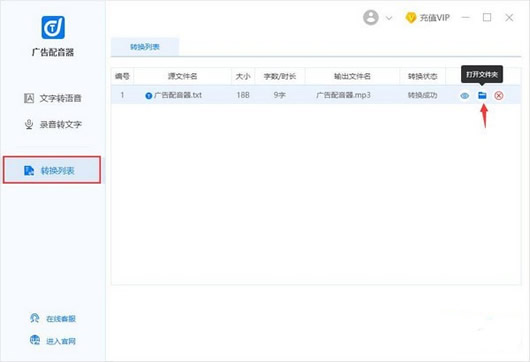530x362 pixels.
Task: Open 文字转语音 in sidebar
Action: point(53,98)
